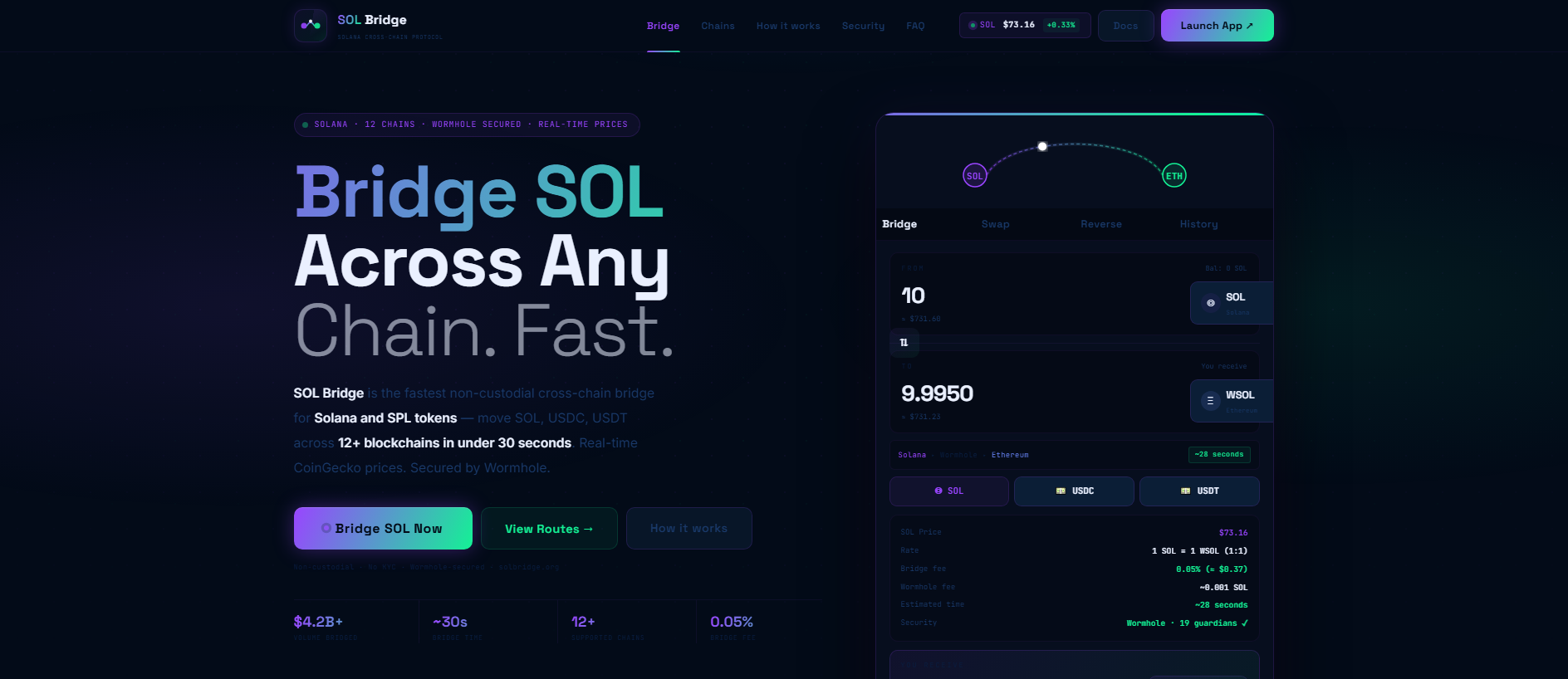Select the USDC token chip
The width and height of the screenshot is (1568, 679).
coord(1074,491)
